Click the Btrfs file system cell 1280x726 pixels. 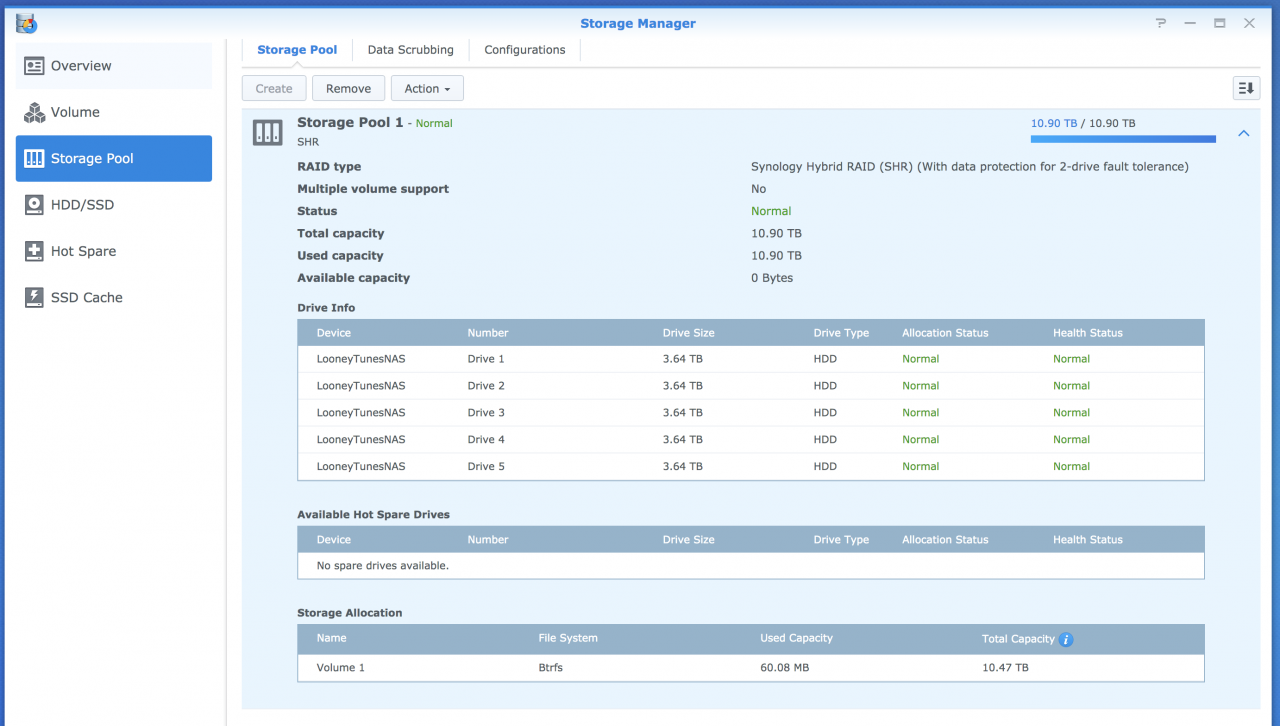pyautogui.click(x=550, y=667)
